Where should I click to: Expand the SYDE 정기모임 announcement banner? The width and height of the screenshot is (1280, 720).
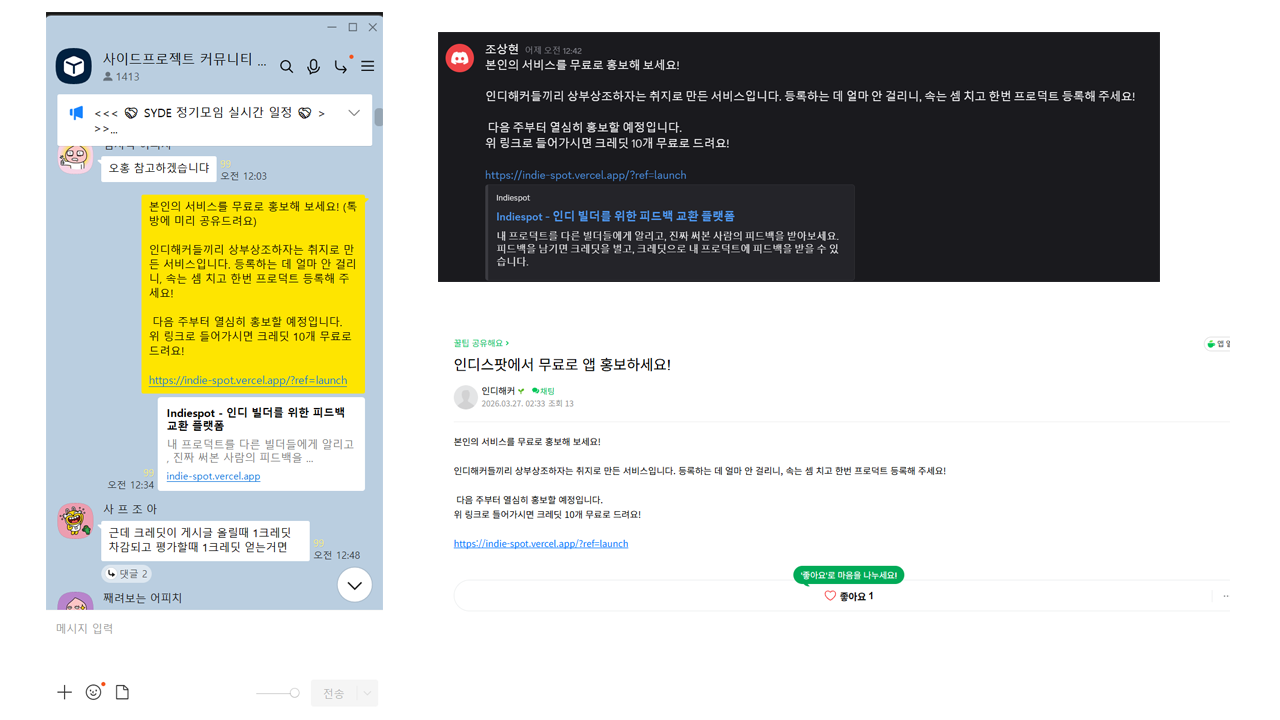coord(354,113)
